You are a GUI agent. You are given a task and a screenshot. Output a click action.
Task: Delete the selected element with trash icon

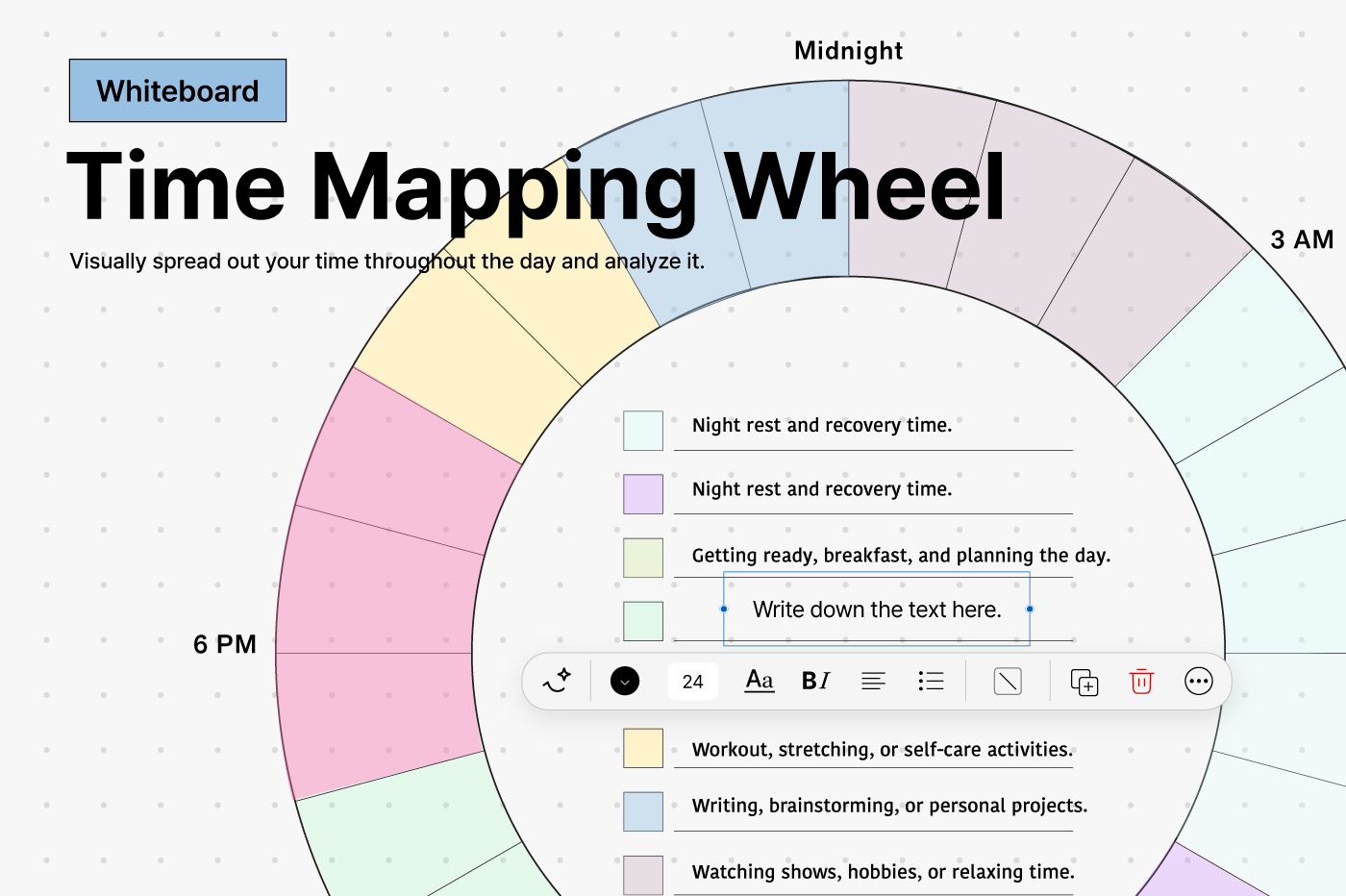pos(1141,682)
